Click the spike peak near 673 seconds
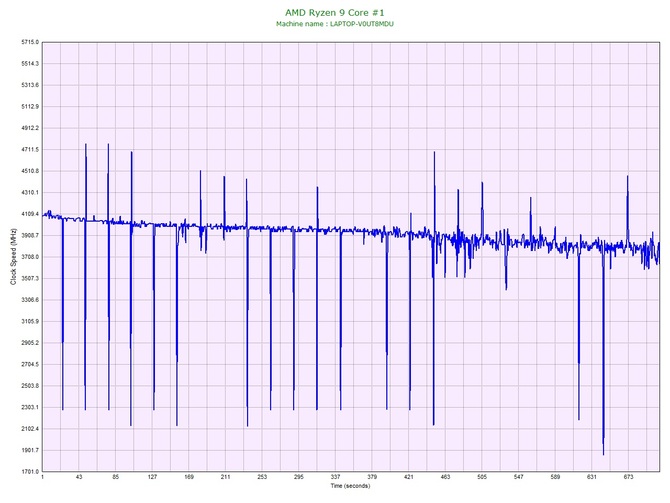This screenshot has height=503, width=670. [627, 176]
